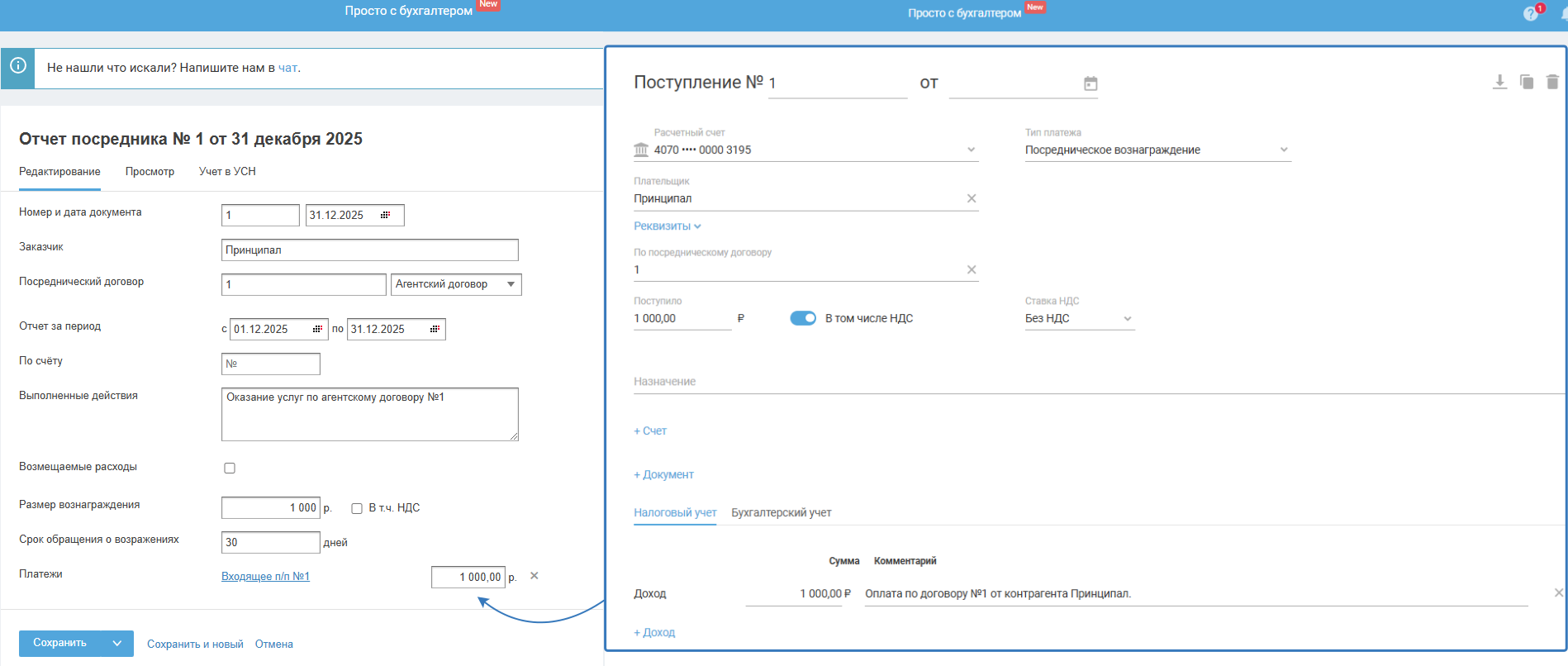Focus the Посреднический договор number field

coord(304,284)
